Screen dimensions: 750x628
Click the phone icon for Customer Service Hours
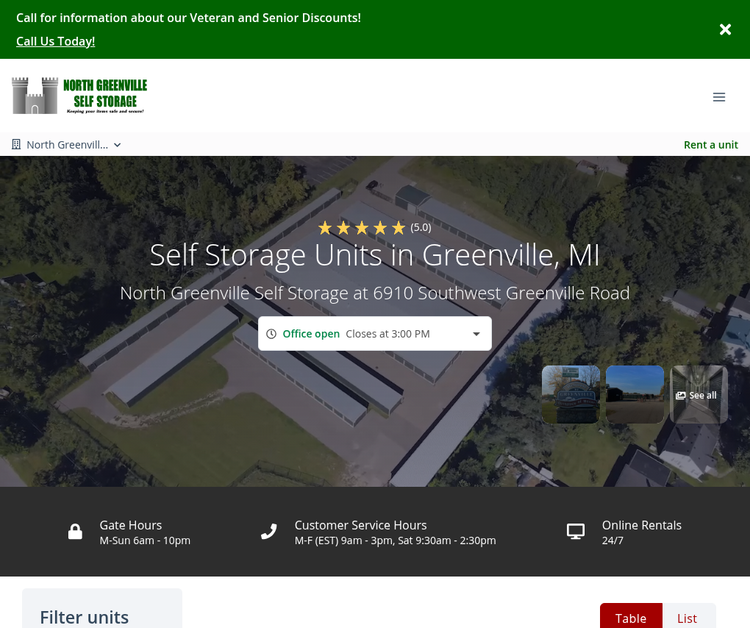tap(268, 532)
